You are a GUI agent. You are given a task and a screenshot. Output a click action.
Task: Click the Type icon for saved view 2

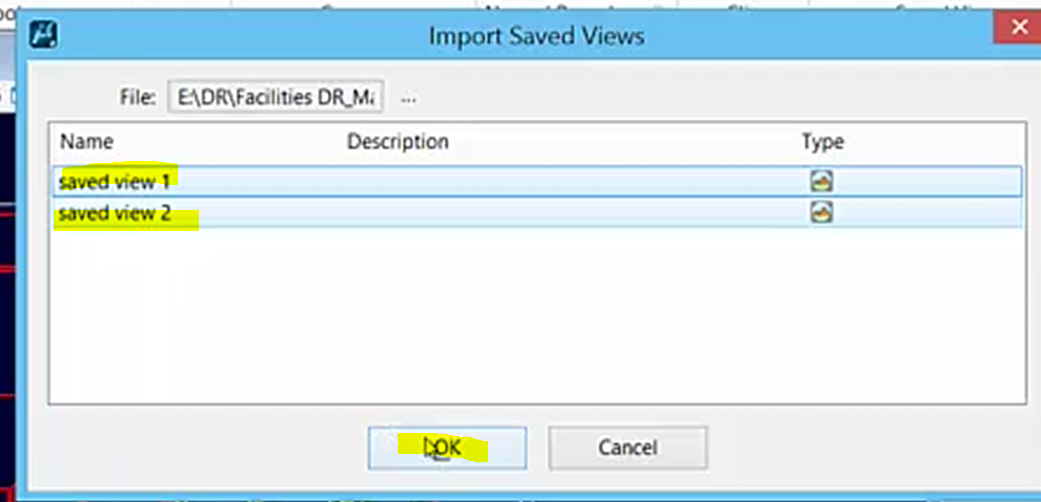(x=821, y=212)
